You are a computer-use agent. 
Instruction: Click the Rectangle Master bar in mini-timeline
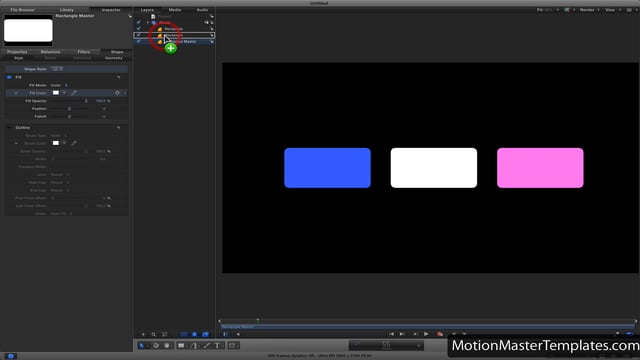click(428, 327)
